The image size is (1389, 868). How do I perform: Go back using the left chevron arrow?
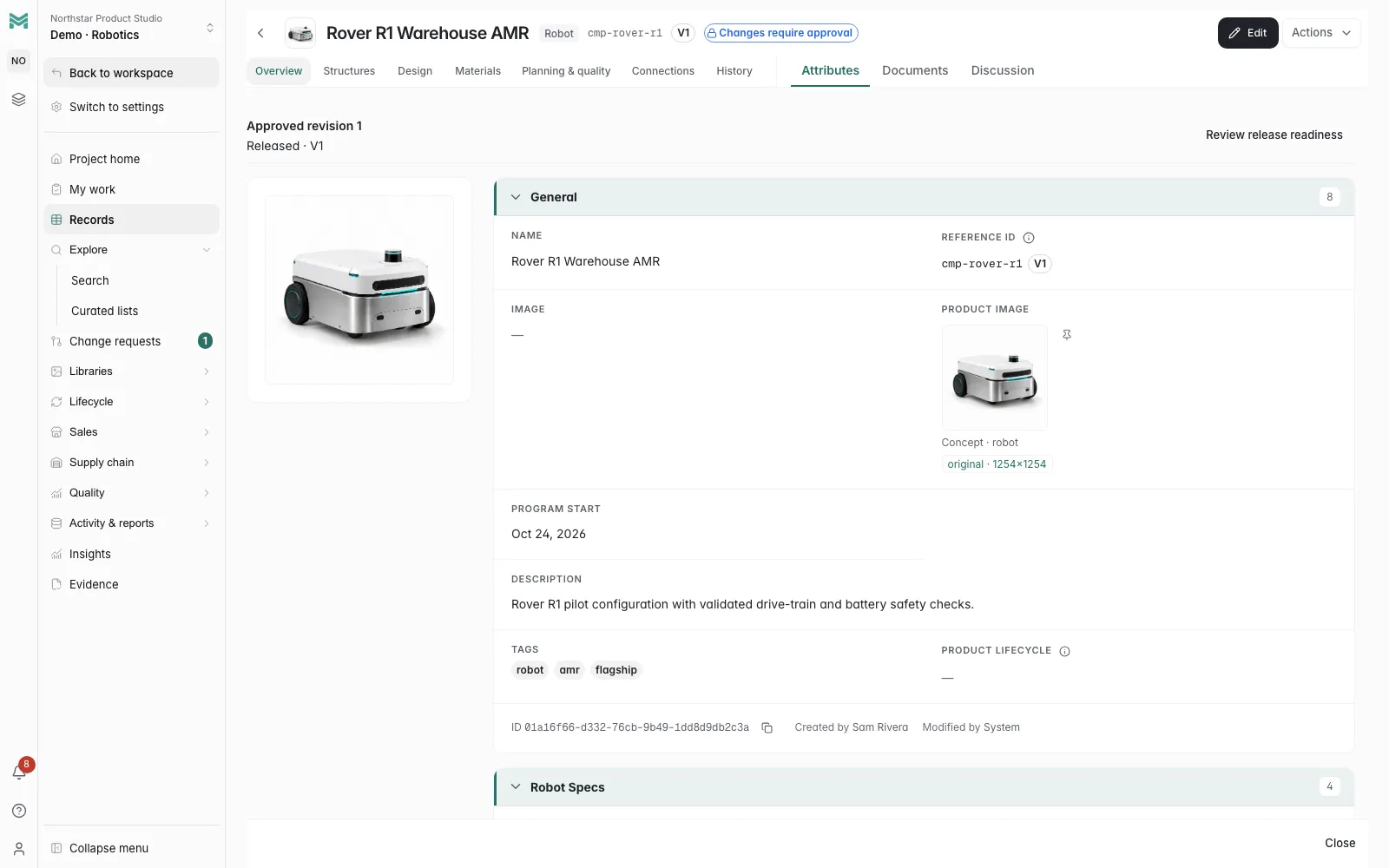point(260,33)
